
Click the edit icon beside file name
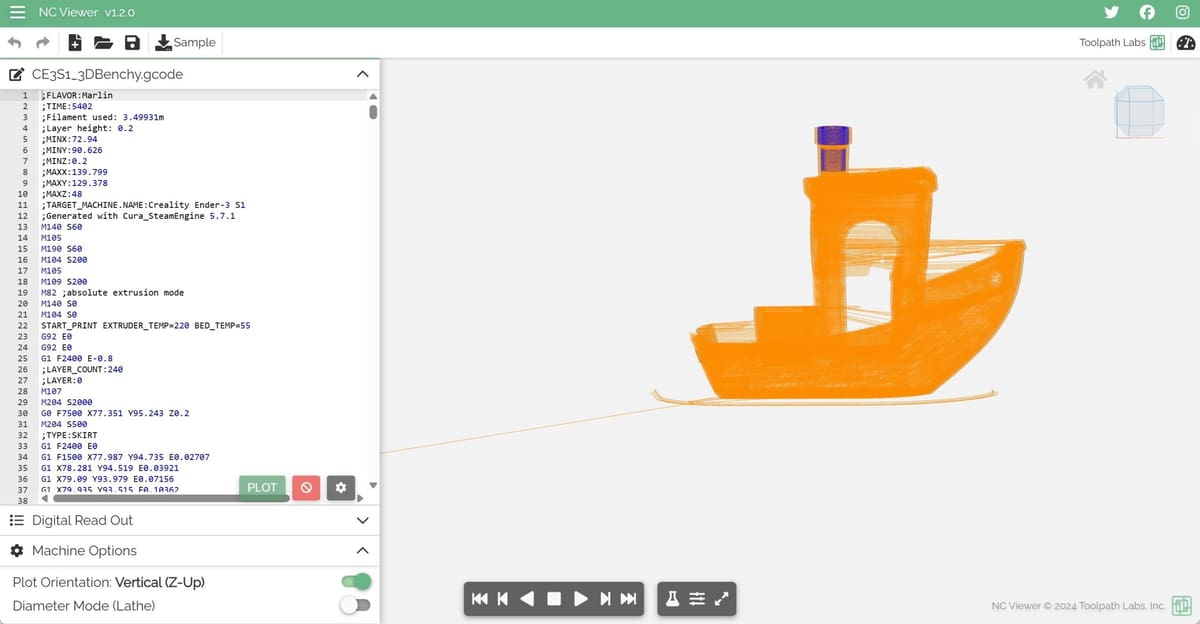click(16, 74)
